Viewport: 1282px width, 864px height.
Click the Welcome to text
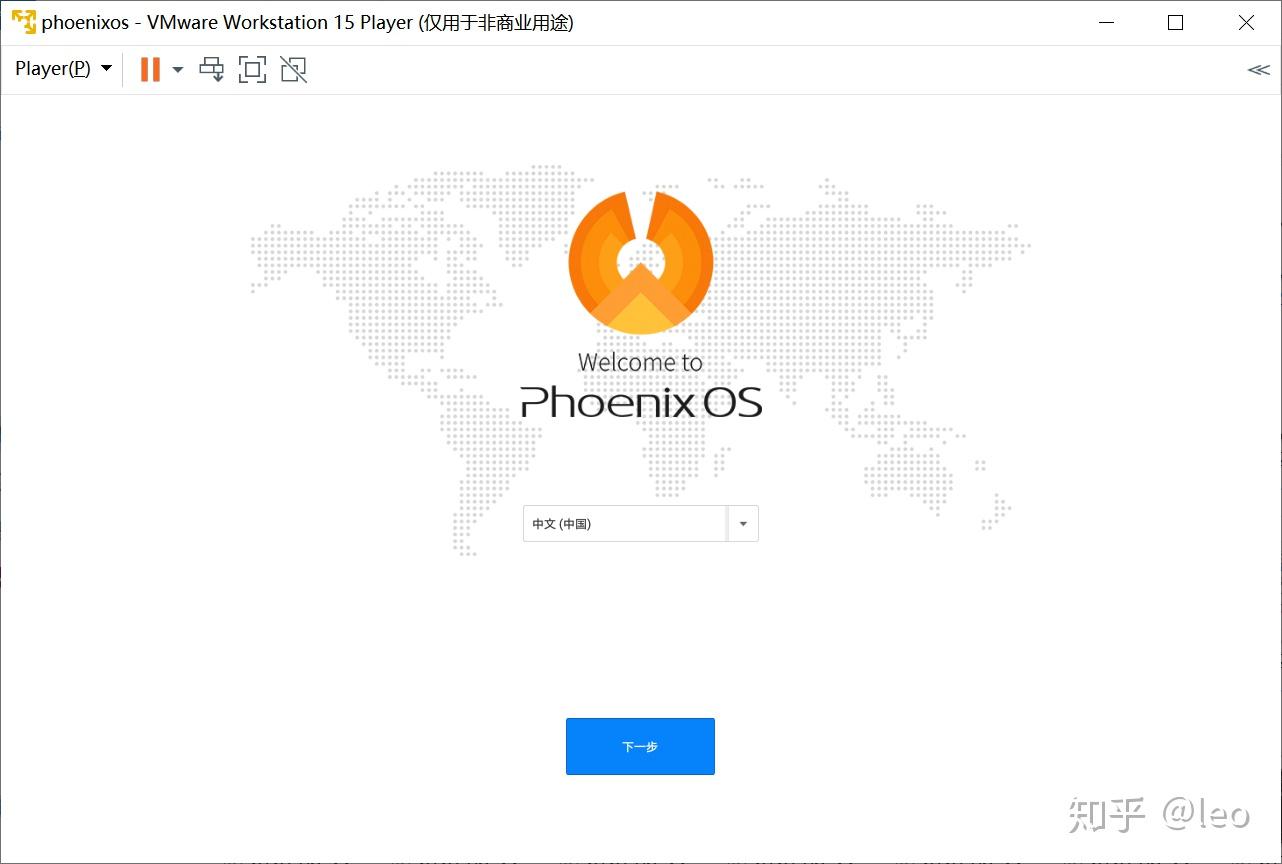pos(640,362)
